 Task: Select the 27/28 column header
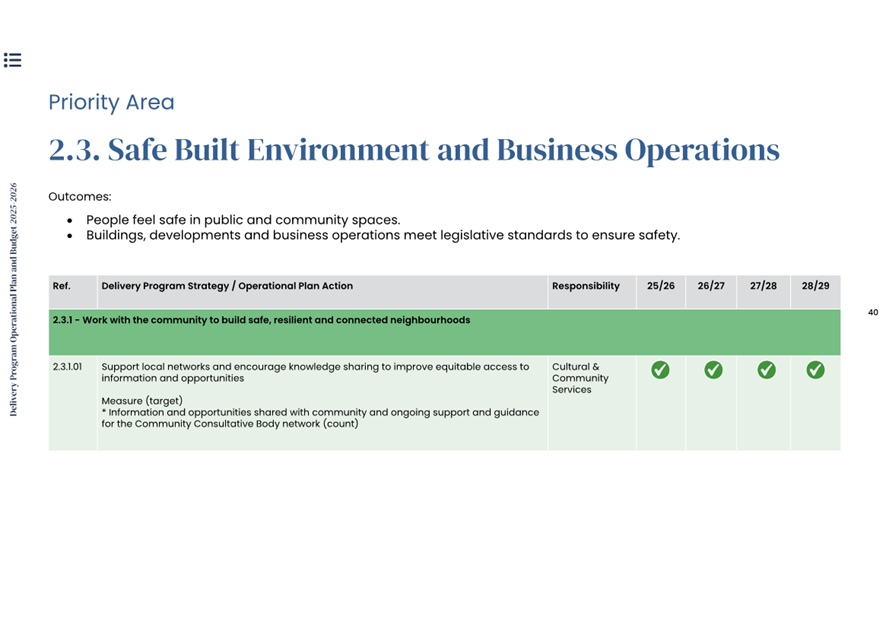click(x=763, y=286)
